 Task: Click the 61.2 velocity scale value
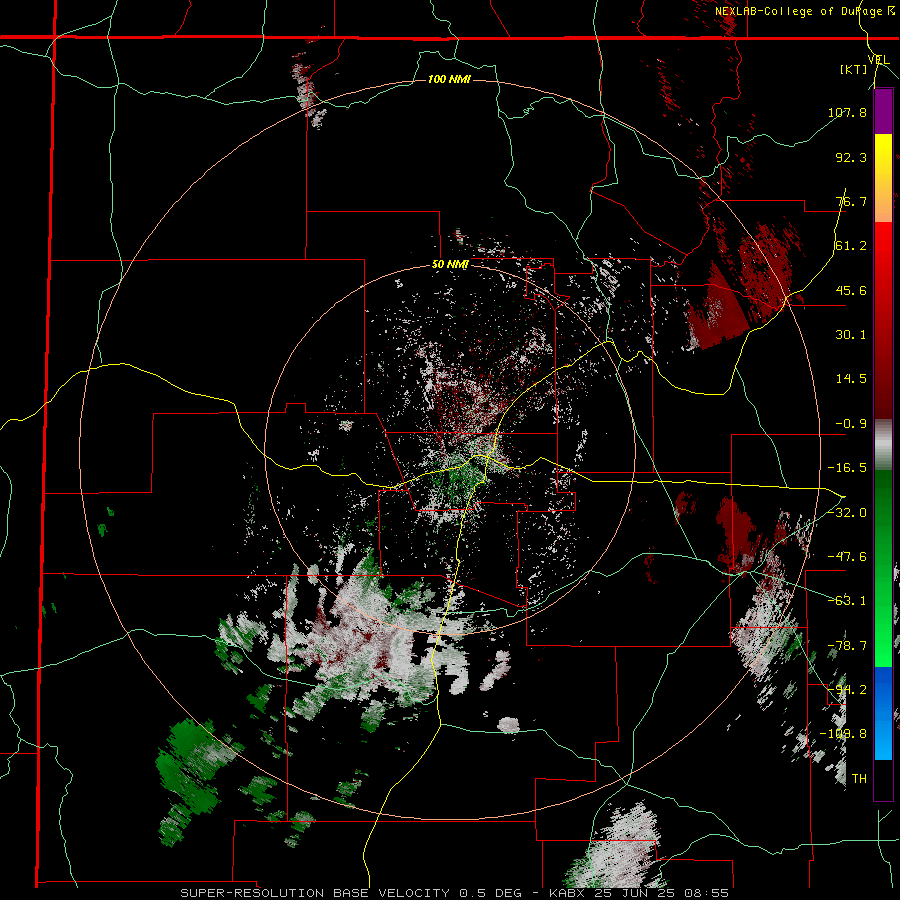click(x=851, y=246)
